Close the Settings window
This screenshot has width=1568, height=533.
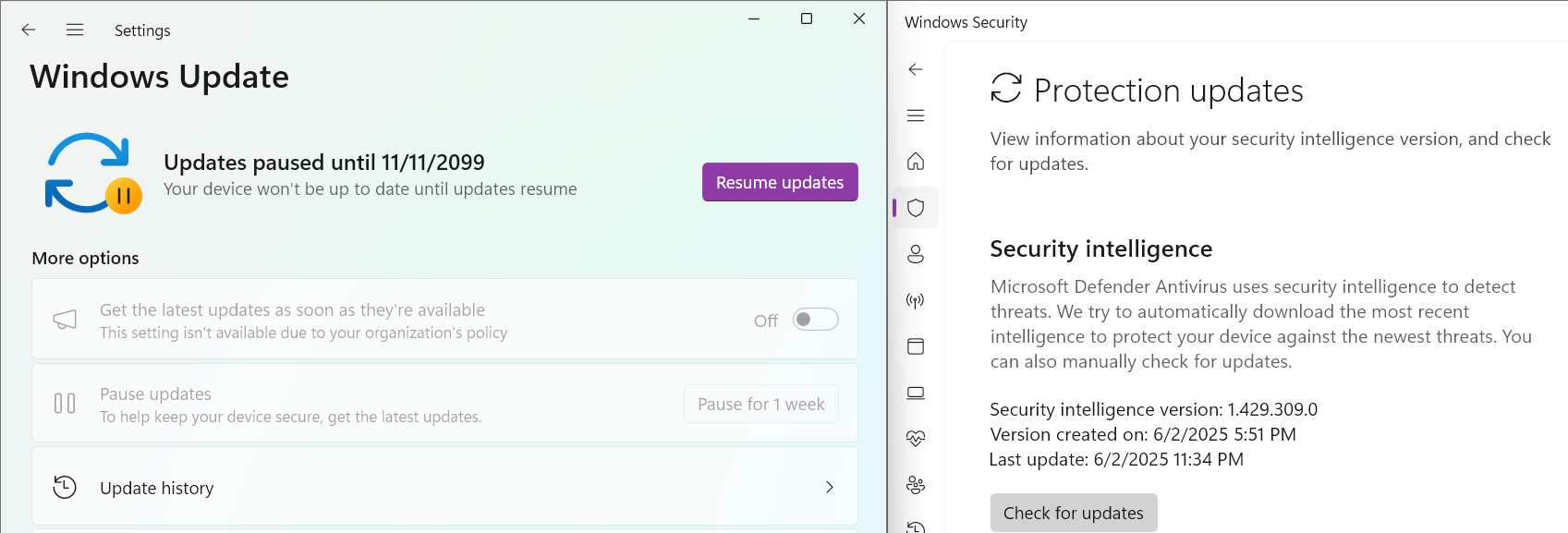[859, 18]
